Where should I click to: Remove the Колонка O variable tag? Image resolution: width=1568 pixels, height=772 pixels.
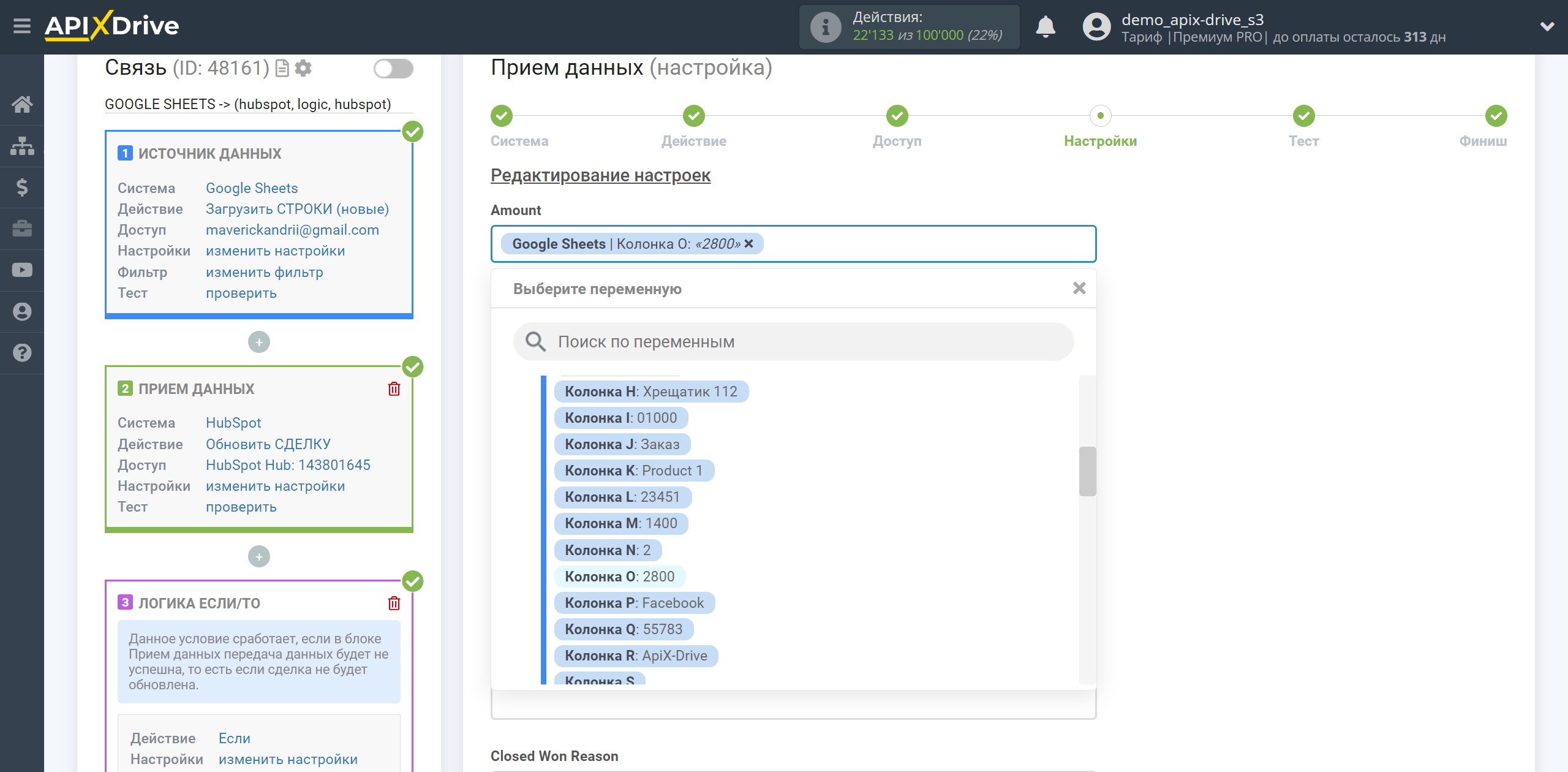pos(749,244)
